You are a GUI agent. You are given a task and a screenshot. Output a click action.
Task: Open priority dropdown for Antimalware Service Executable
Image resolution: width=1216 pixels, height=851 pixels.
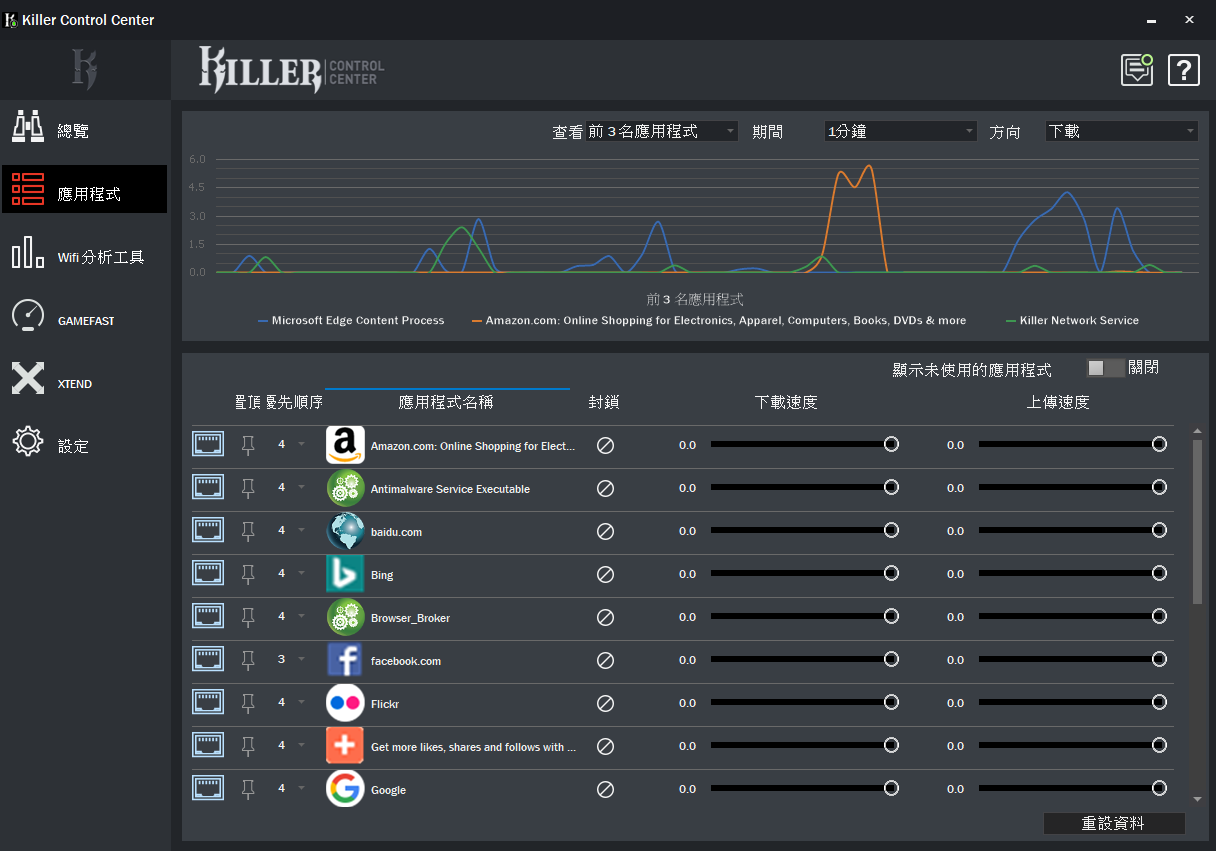pyautogui.click(x=301, y=488)
